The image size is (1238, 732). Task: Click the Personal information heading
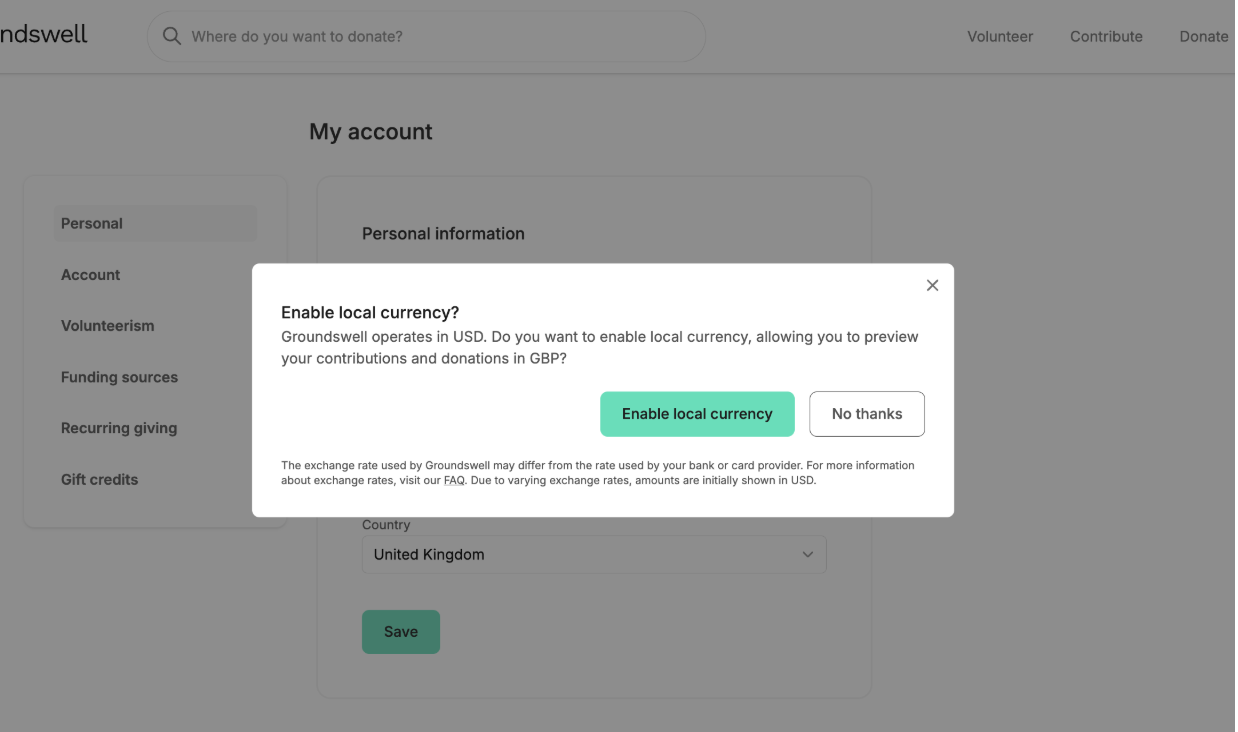(443, 233)
